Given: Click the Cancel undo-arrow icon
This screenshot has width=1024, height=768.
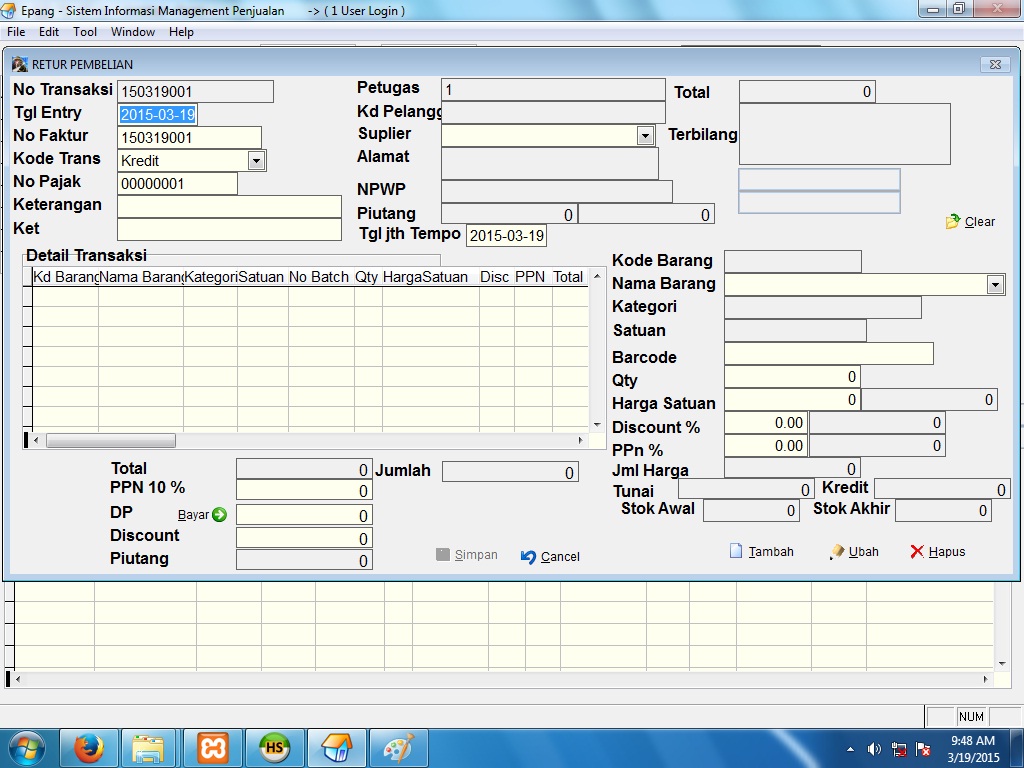Looking at the screenshot, I should 529,557.
